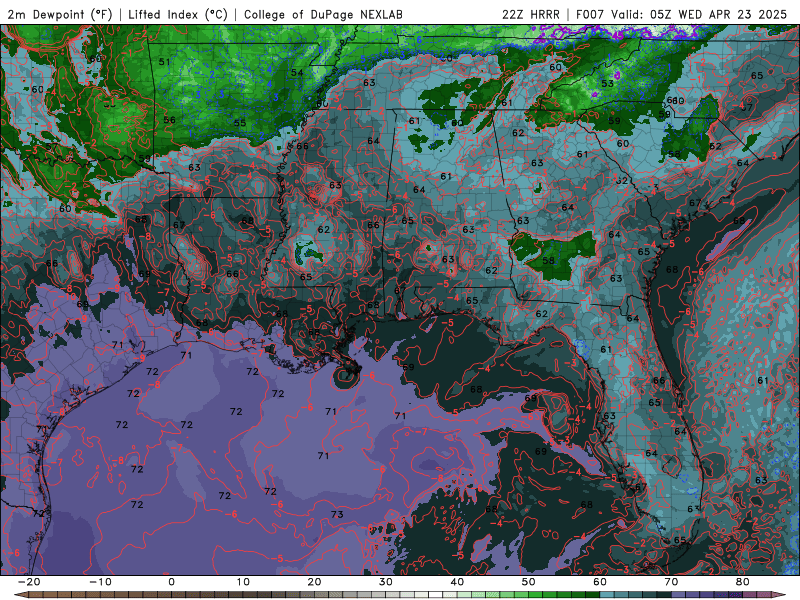
Task: Click the 51 dewpoint value on the map
Action: pos(164,62)
